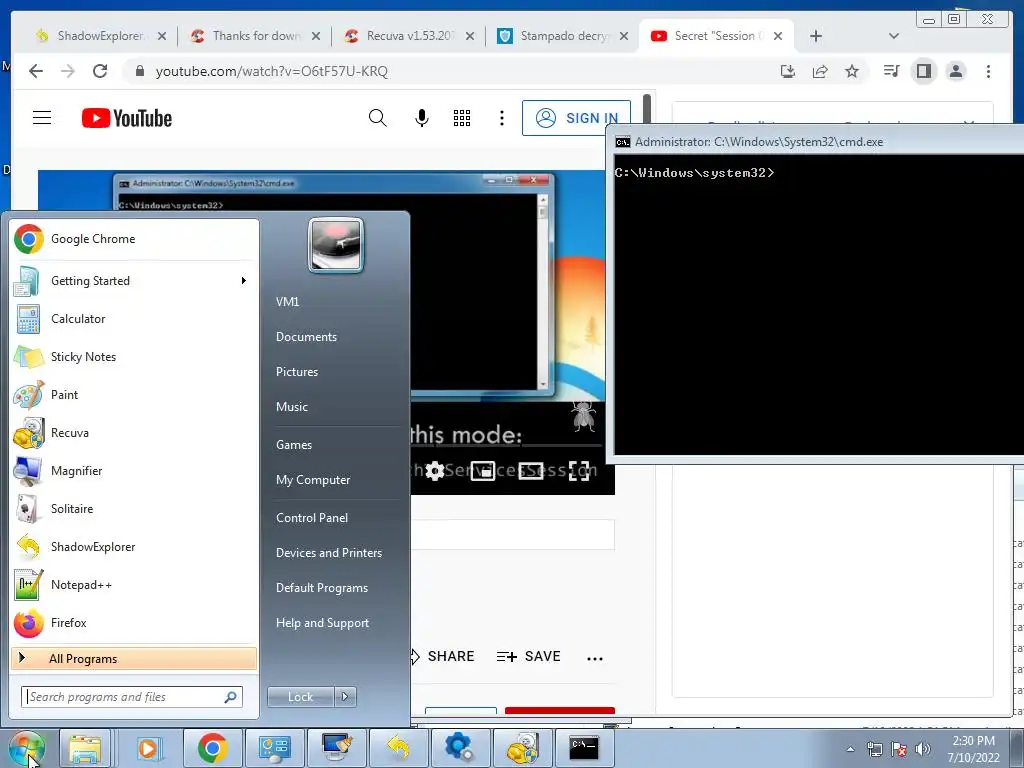The height and width of the screenshot is (768, 1024).
Task: Open Chrome media controls icon
Action: pos(891,71)
